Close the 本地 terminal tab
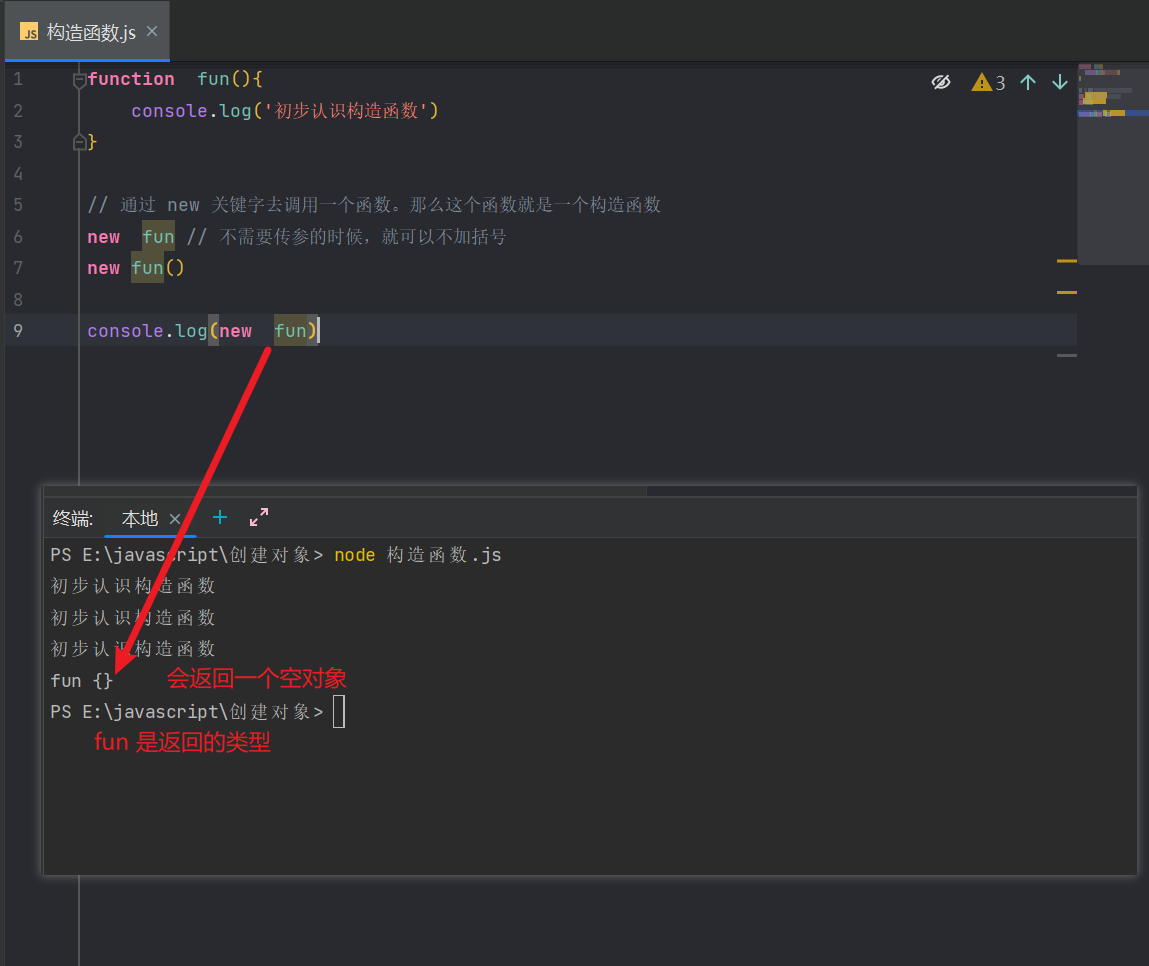Screen dimensions: 1149x966 tap(175, 519)
